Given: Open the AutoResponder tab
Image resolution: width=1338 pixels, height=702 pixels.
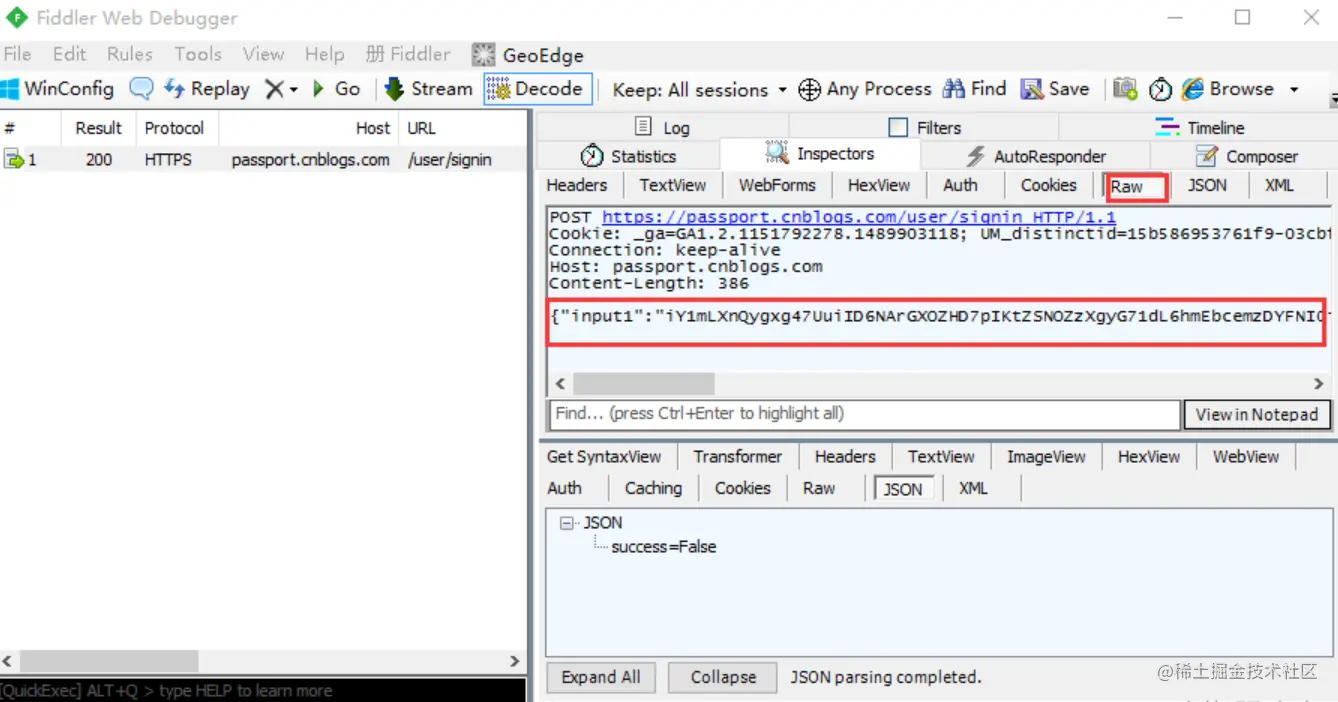Looking at the screenshot, I should pyautogui.click(x=1036, y=156).
